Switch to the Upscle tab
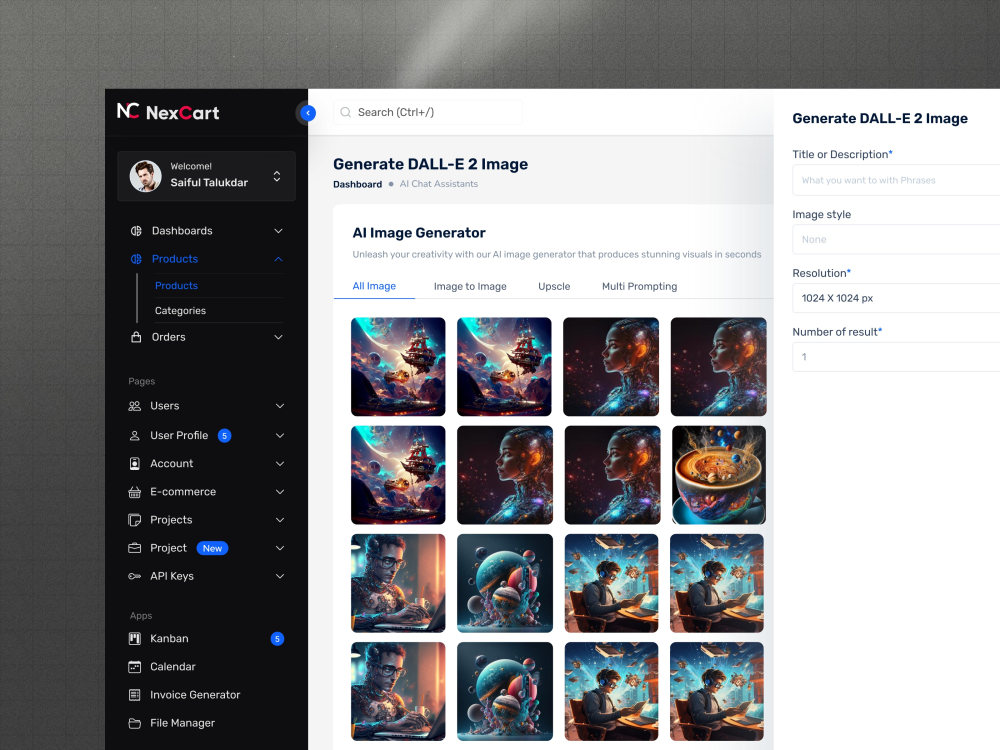Viewport: 1000px width, 750px height. pyautogui.click(x=554, y=286)
